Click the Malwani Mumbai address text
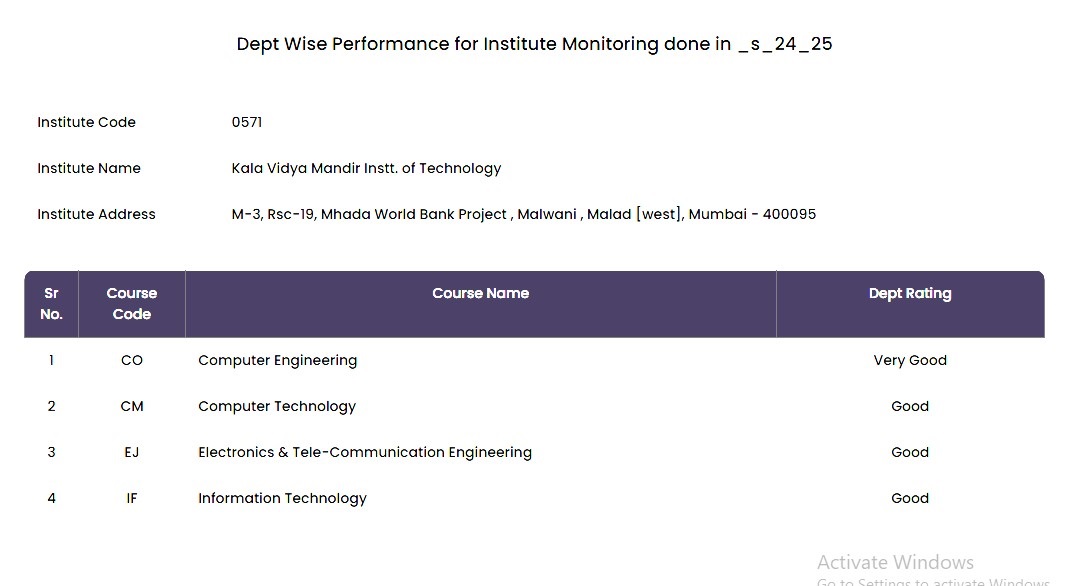 [523, 214]
